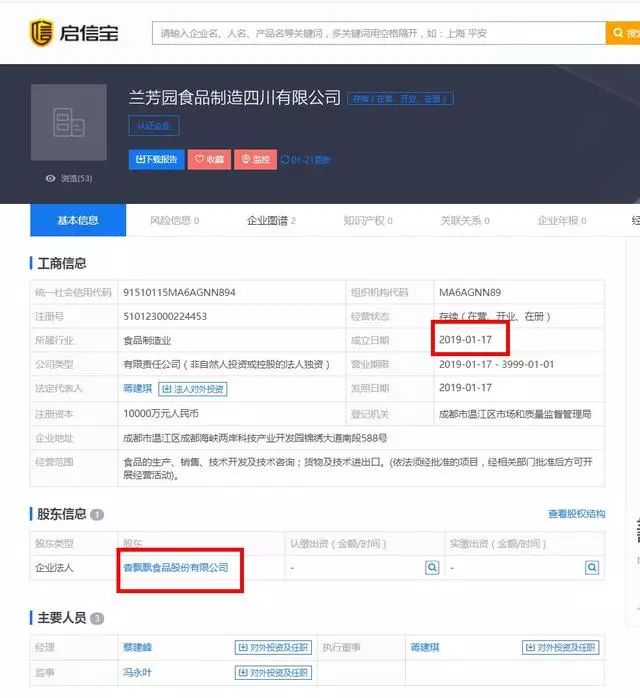Click the 成都市温江区市场和质量监督管理局 cell

(x=515, y=414)
